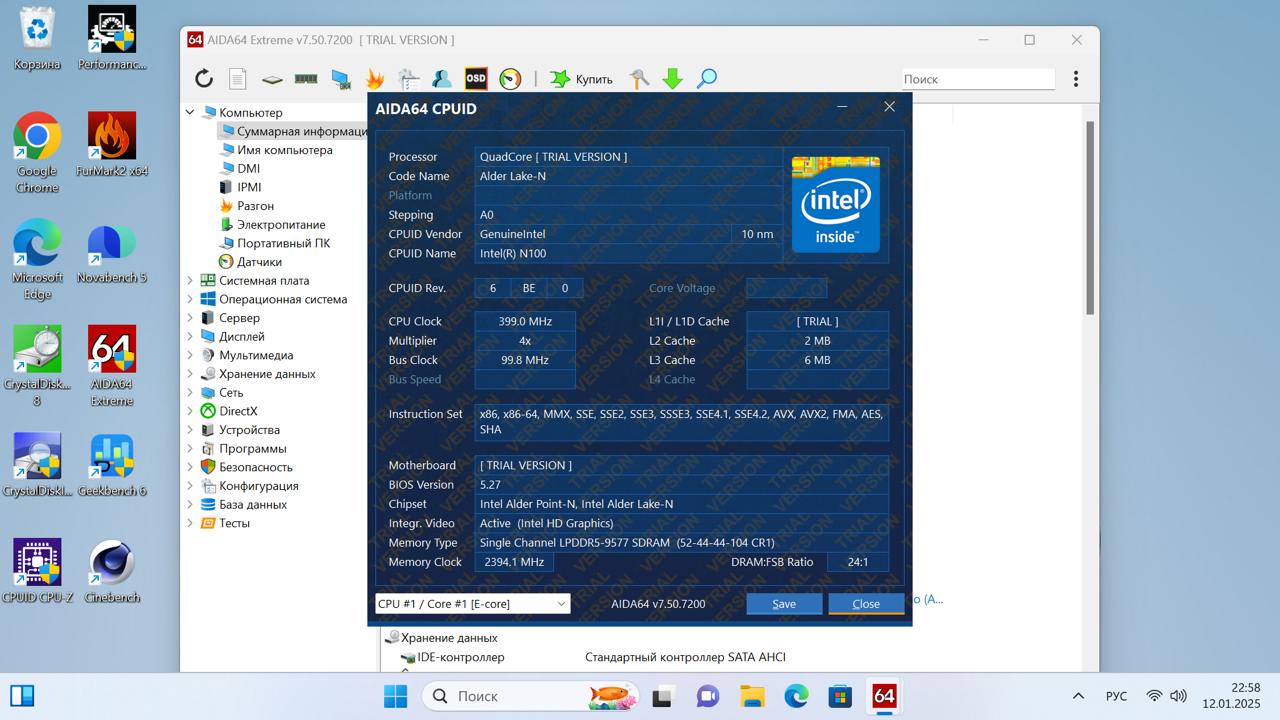Screen dimensions: 1280x720
Task: Click the green download arrow icon
Action: (x=673, y=79)
